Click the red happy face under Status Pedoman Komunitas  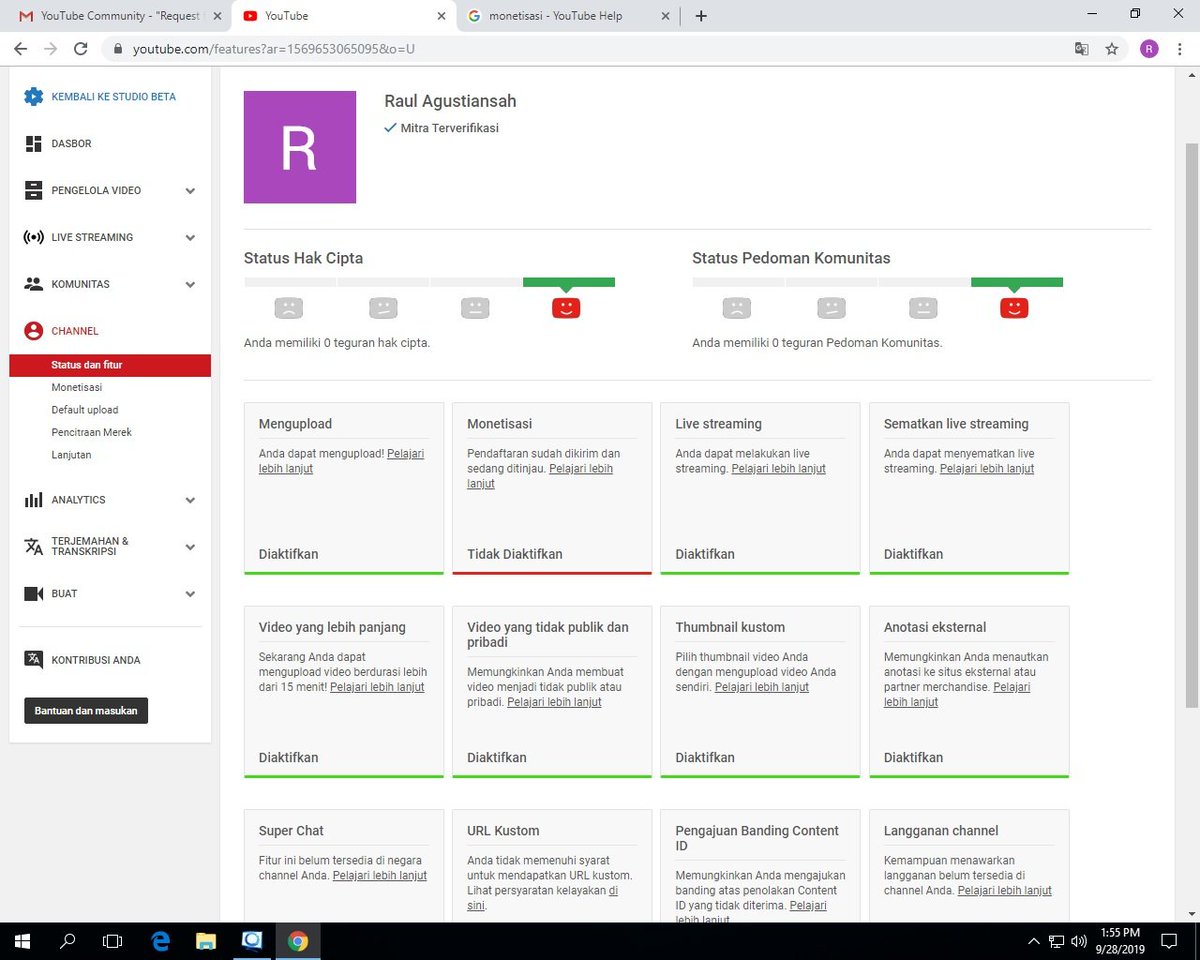pyautogui.click(x=1014, y=308)
